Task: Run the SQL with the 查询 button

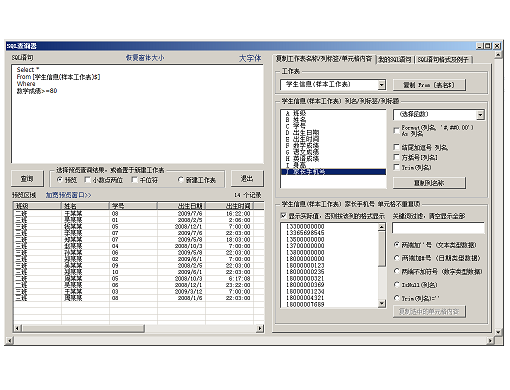Action: [27, 179]
